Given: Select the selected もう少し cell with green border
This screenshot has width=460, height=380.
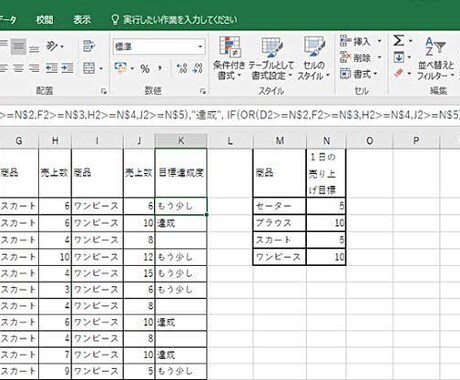Looking at the screenshot, I should pos(181,206).
